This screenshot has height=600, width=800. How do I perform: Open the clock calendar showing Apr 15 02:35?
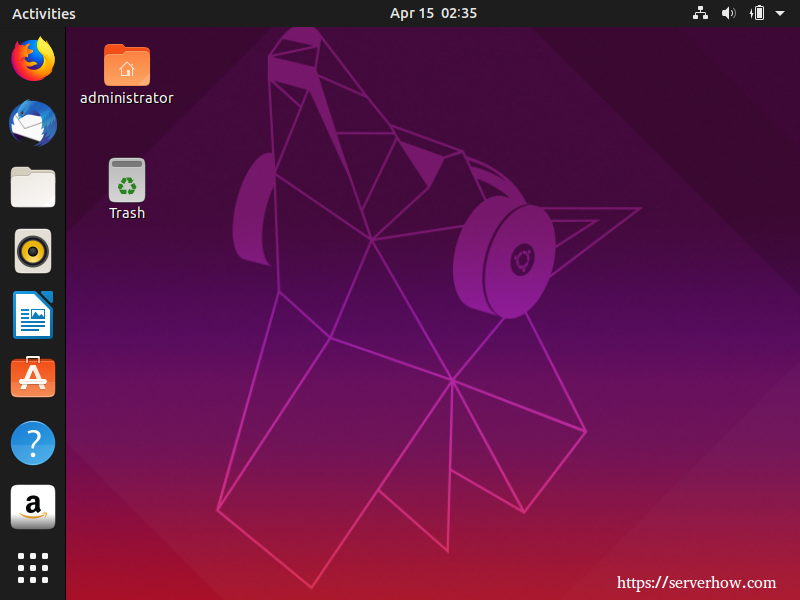[x=433, y=13]
